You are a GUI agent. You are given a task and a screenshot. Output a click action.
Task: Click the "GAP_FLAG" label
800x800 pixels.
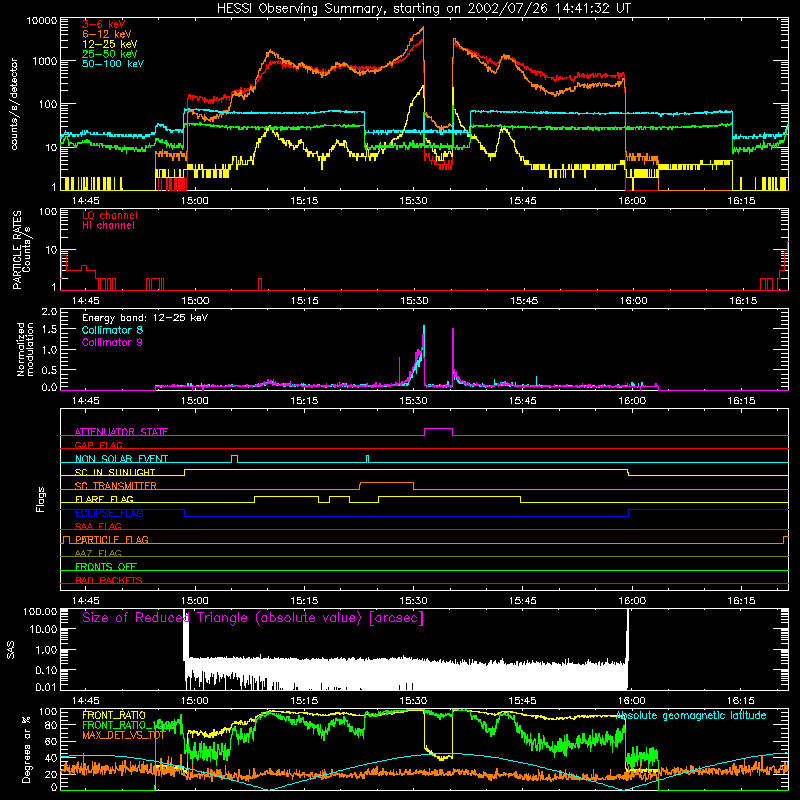[x=98, y=445]
